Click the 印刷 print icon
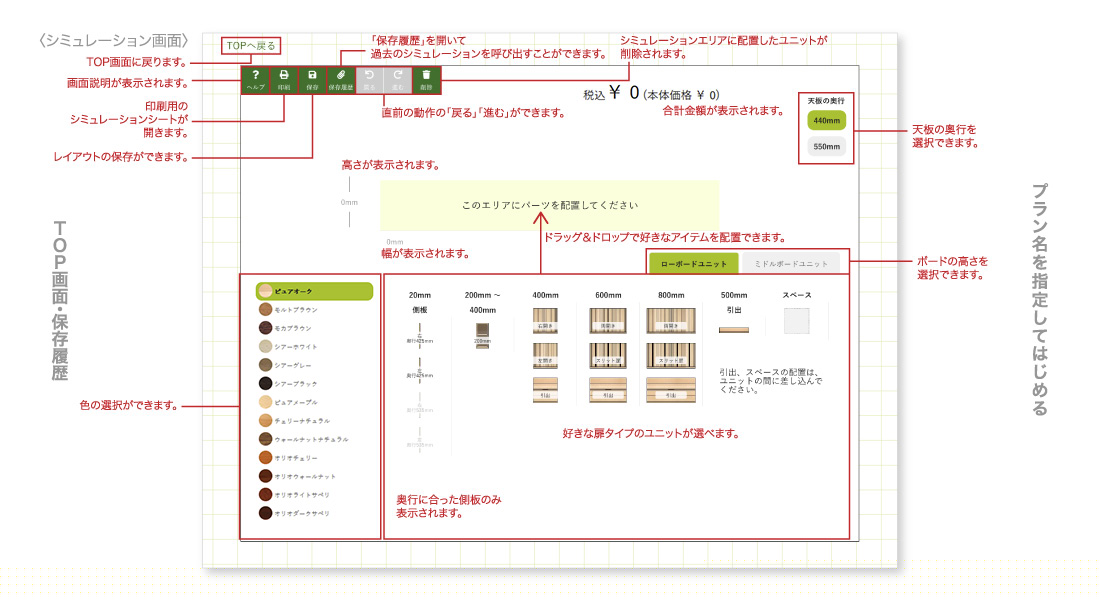 284,80
